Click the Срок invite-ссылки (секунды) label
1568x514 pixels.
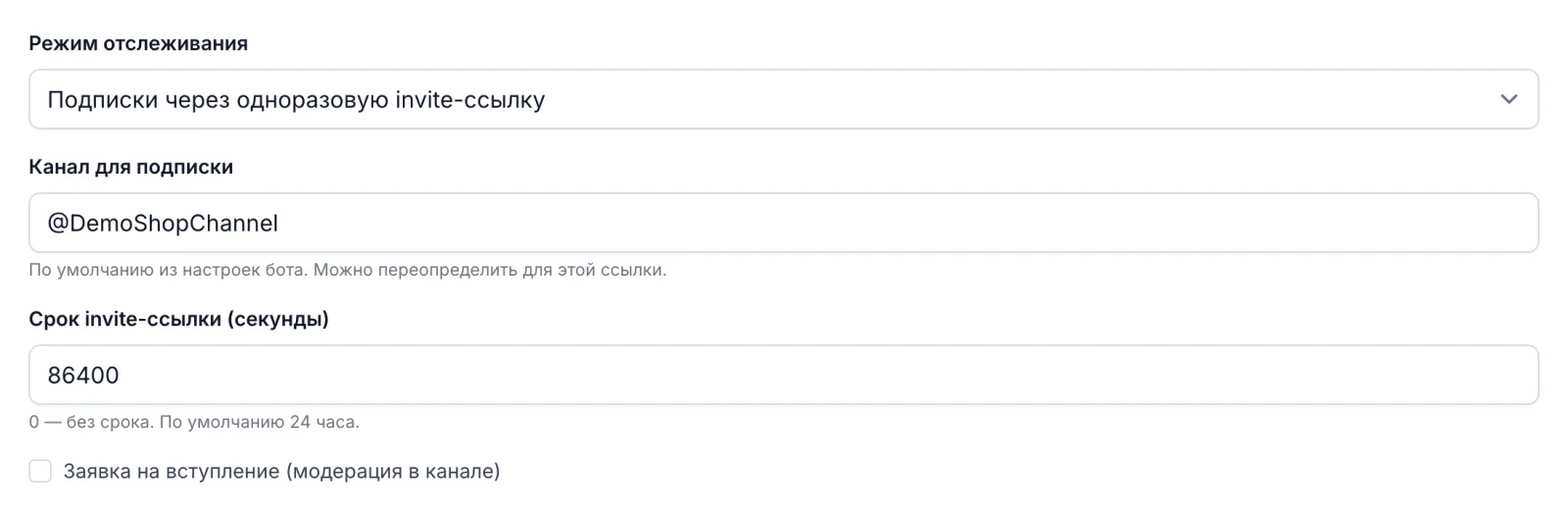(179, 319)
